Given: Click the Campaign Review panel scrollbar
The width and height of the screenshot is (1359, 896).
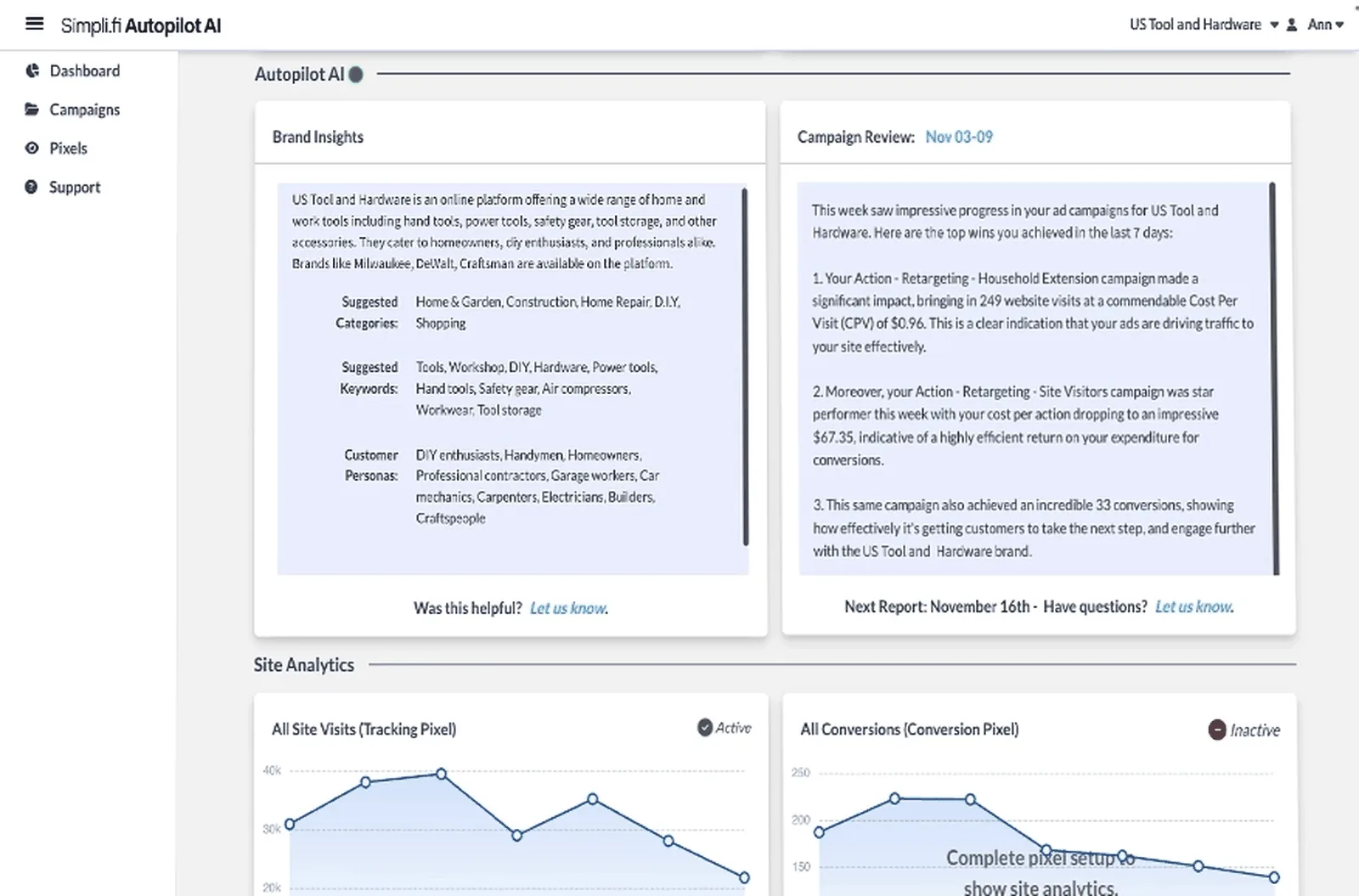Looking at the screenshot, I should click(x=1273, y=378).
